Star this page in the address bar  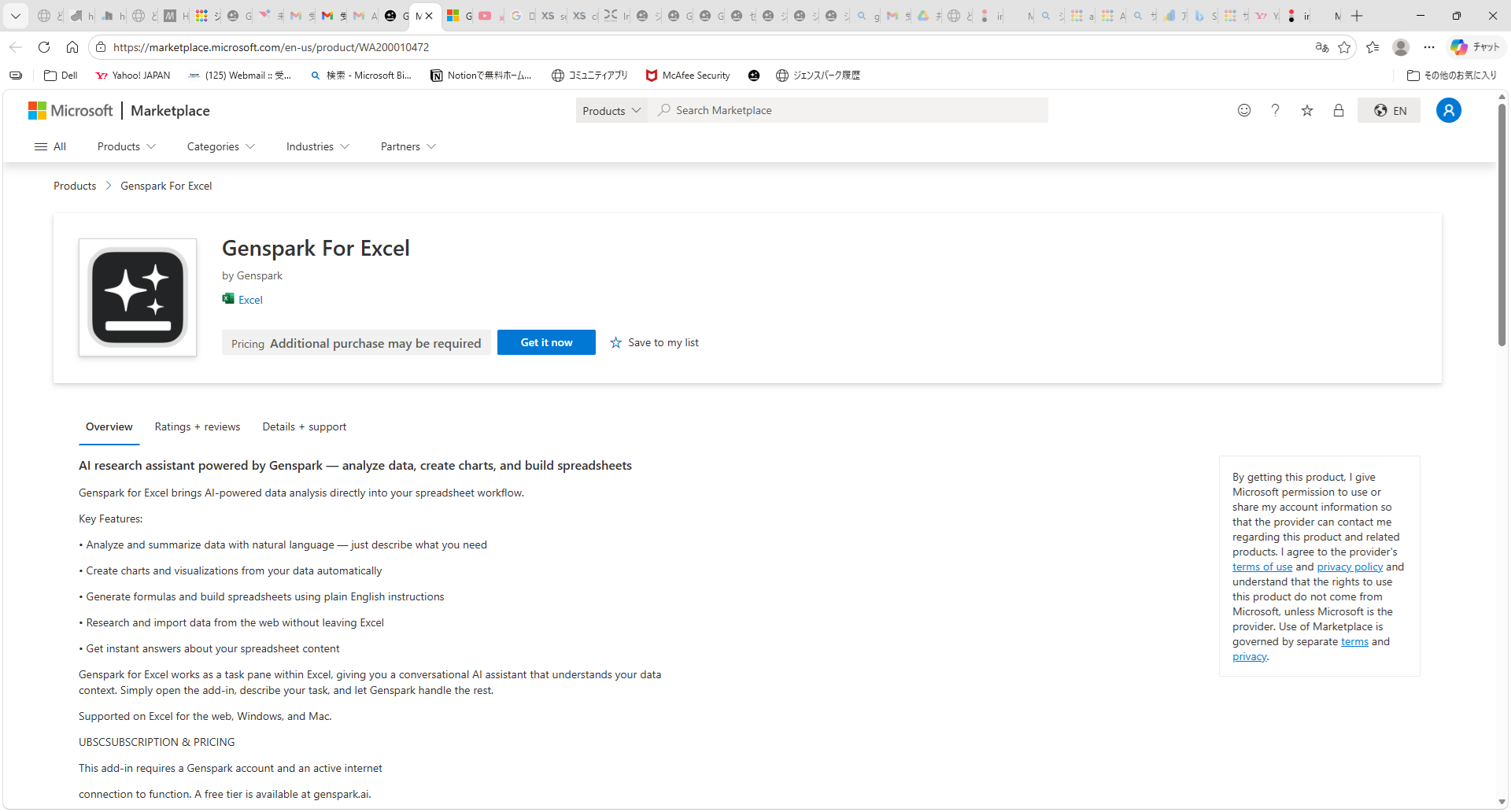coord(1345,47)
